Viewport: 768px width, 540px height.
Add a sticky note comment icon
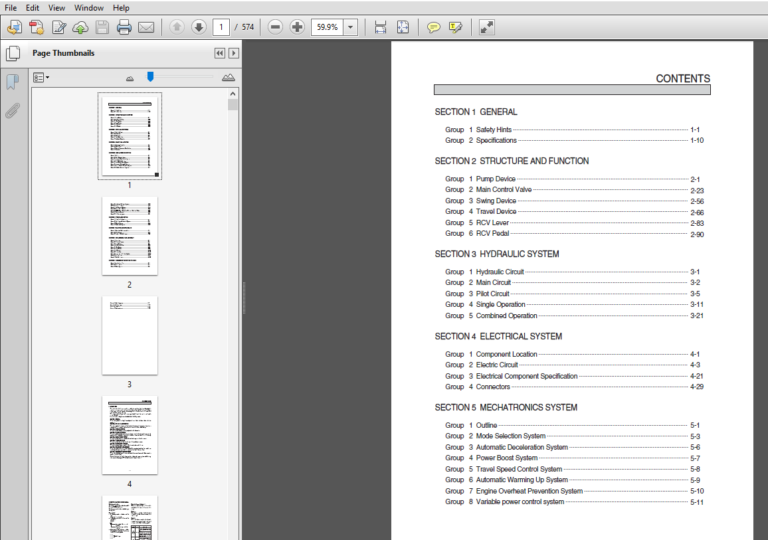433,27
